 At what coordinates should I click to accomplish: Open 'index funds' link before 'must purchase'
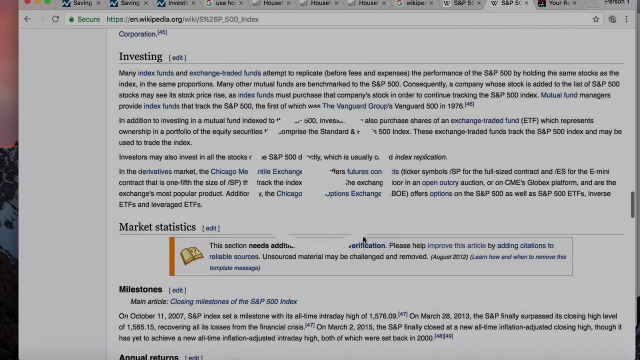point(256,95)
